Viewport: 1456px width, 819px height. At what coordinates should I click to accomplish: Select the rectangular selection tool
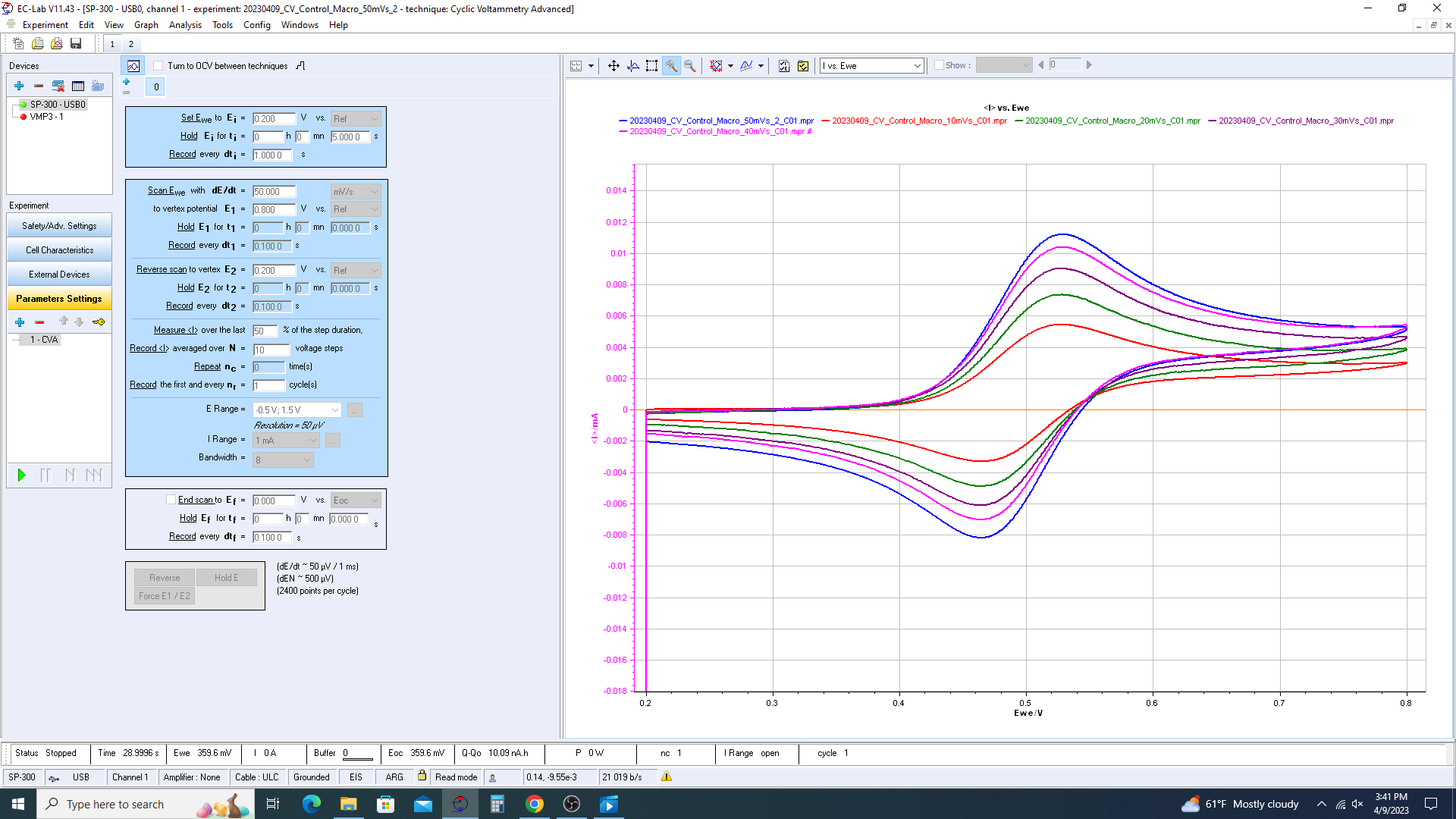pyautogui.click(x=651, y=66)
